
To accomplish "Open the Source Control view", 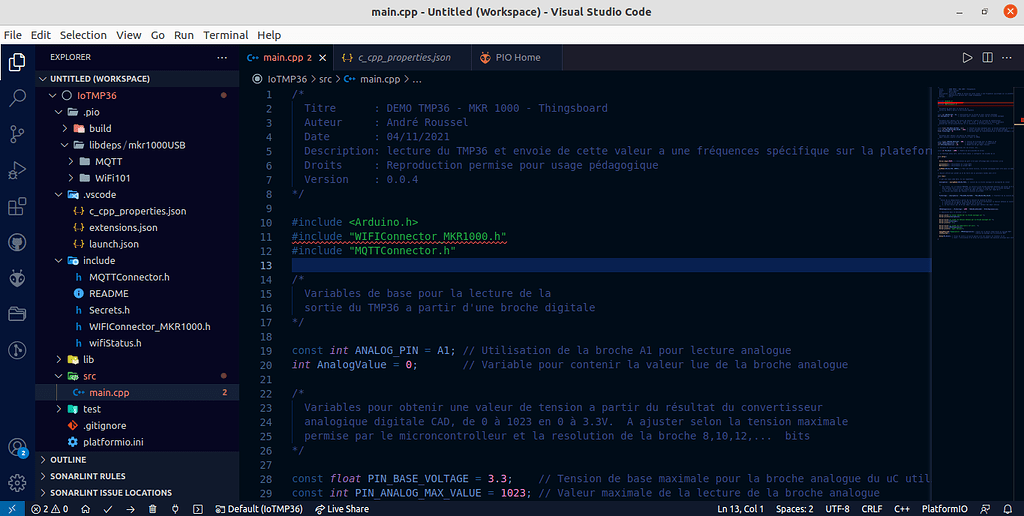I will coord(17,135).
